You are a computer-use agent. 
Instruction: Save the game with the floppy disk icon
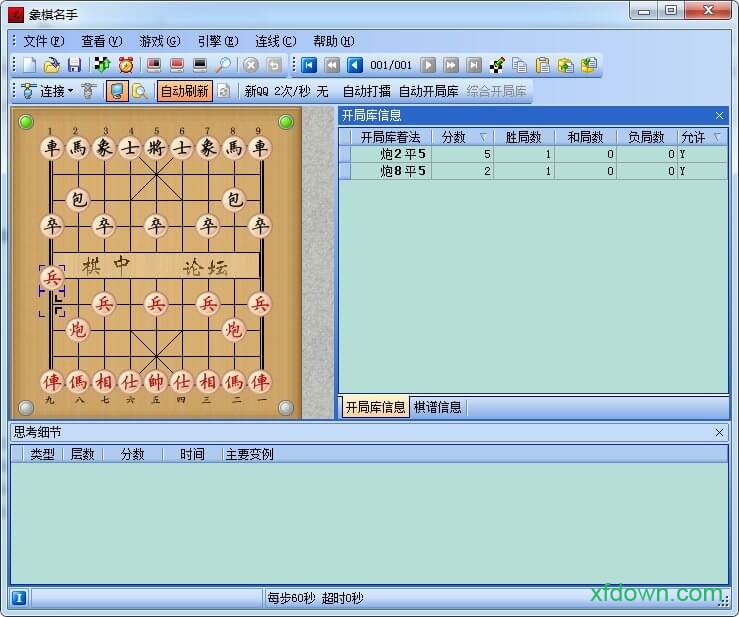pos(74,65)
